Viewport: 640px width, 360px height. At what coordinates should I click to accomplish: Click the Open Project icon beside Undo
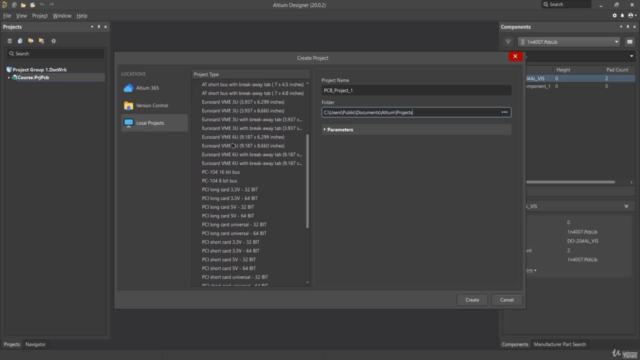coord(32,5)
